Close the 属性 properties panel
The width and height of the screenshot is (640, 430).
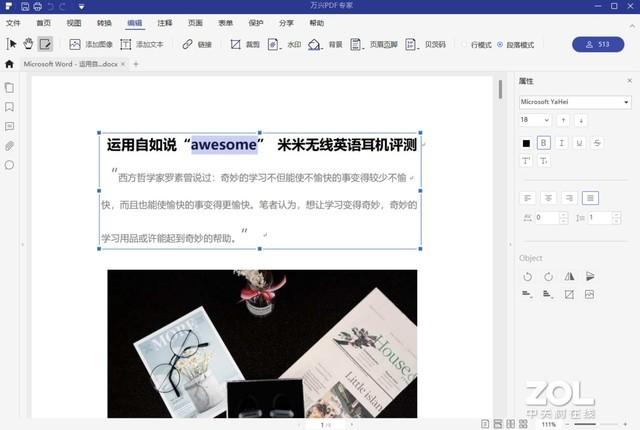pyautogui.click(x=629, y=81)
